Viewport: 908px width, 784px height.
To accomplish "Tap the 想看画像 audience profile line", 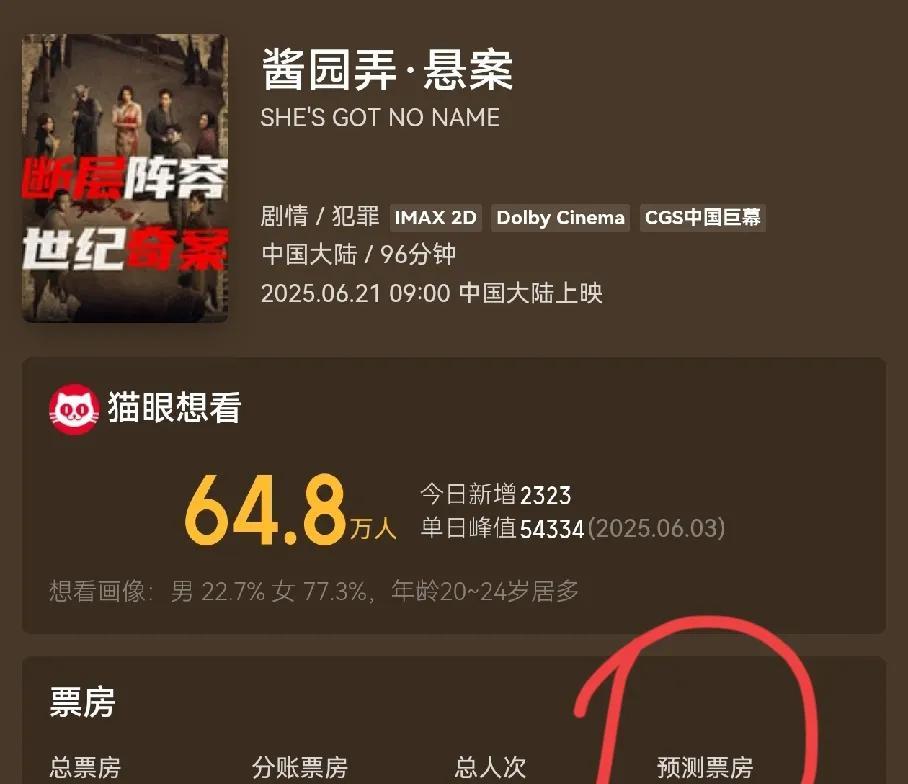I will point(314,591).
